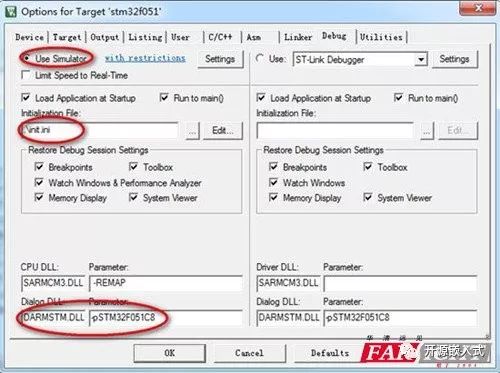Click the Keil uVision title bar icon
The width and height of the screenshot is (500, 373).
pos(11,12)
